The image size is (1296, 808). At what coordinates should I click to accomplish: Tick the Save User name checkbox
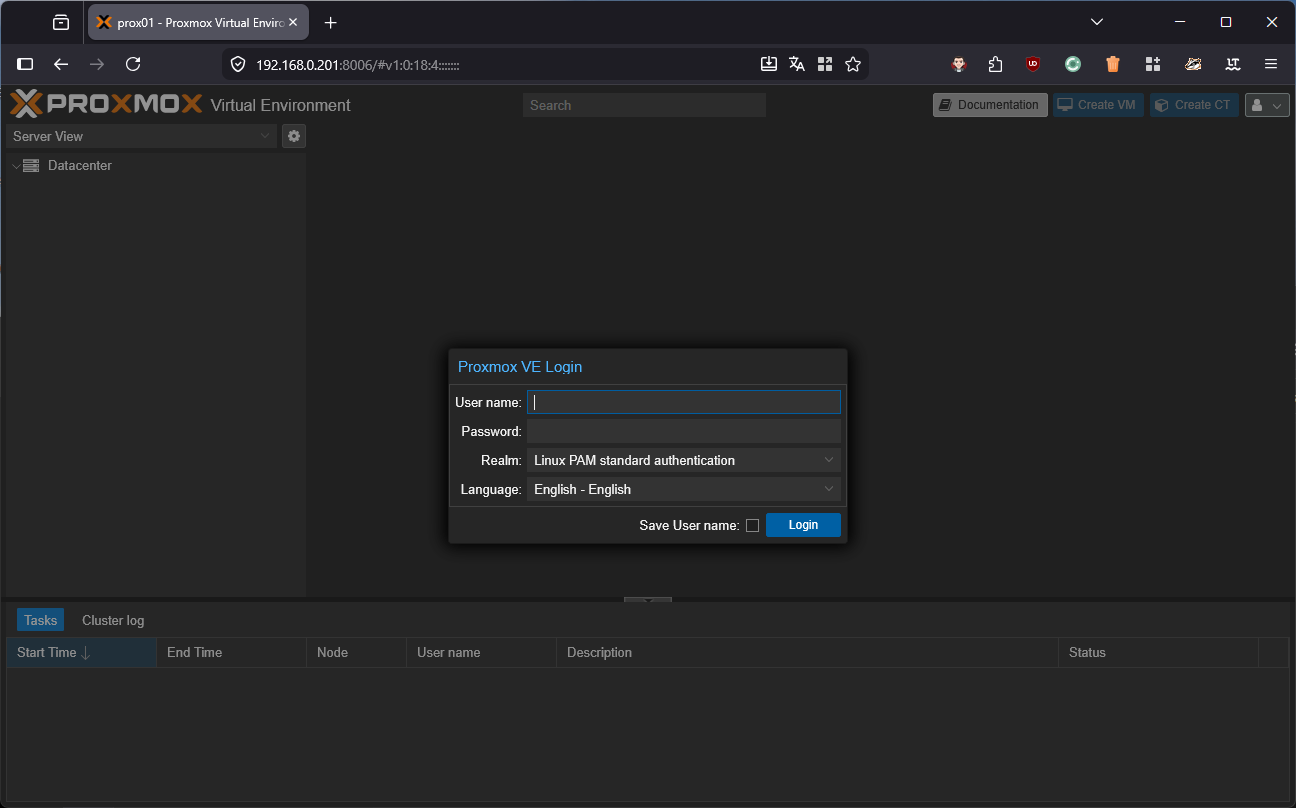752,525
